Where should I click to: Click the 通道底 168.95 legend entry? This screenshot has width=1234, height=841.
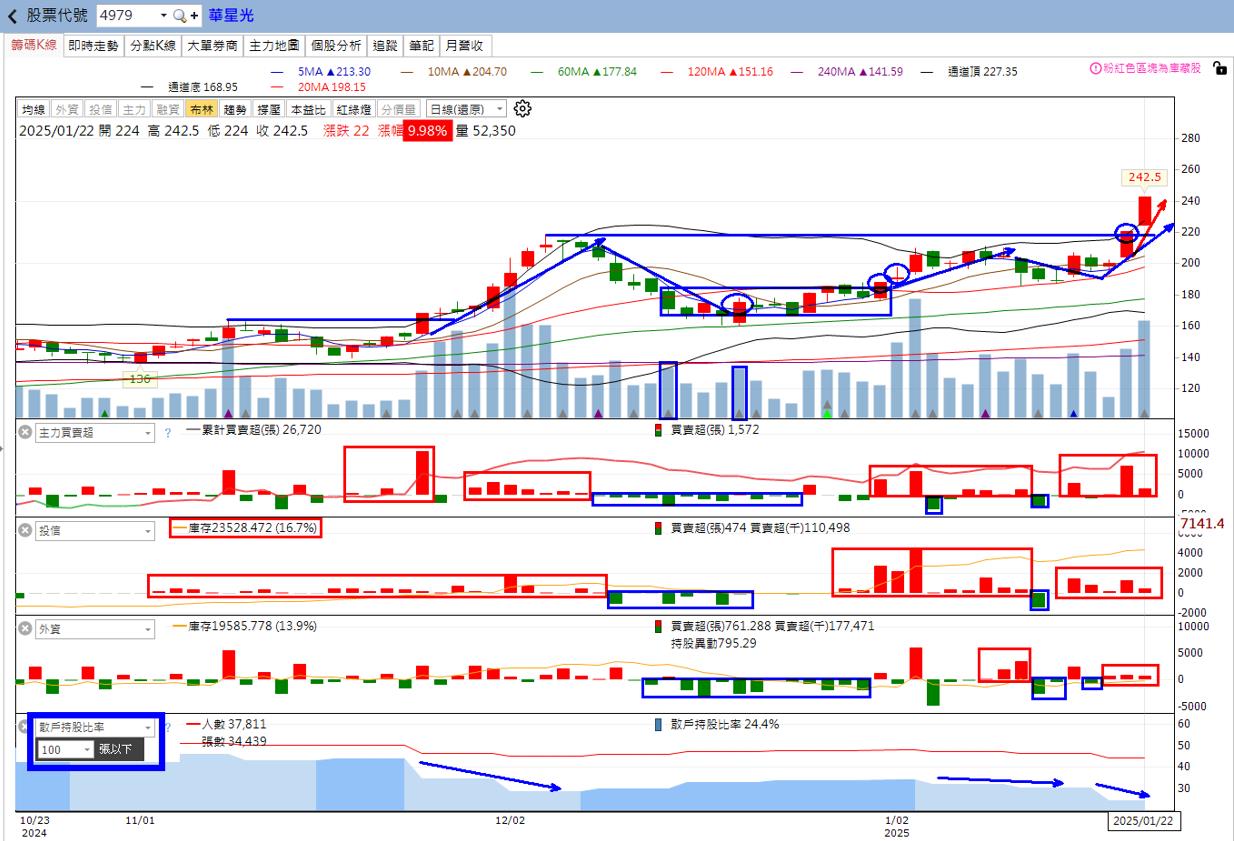pos(190,87)
